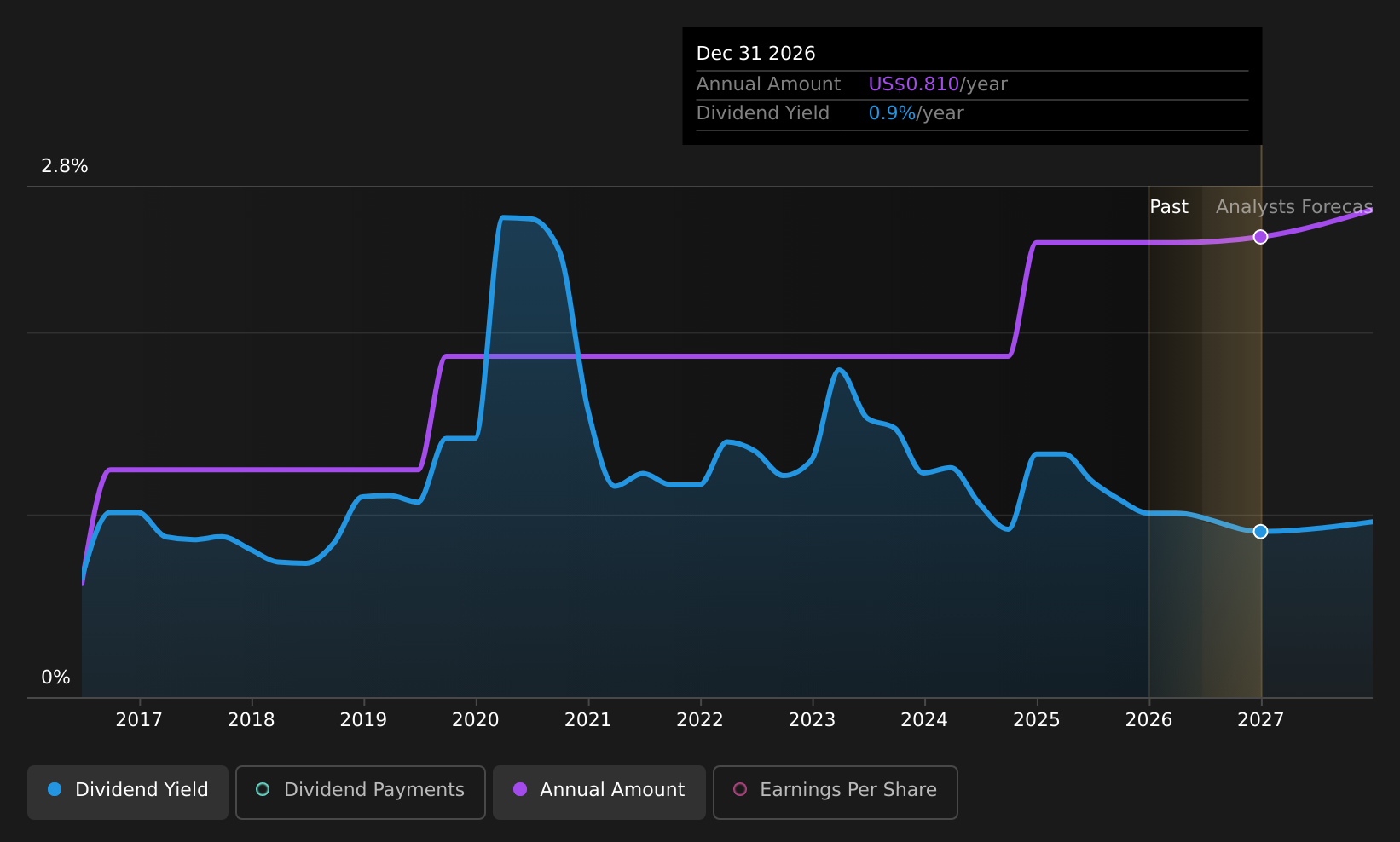
Task: Toggle the Dividend Yield series
Action: (128, 793)
